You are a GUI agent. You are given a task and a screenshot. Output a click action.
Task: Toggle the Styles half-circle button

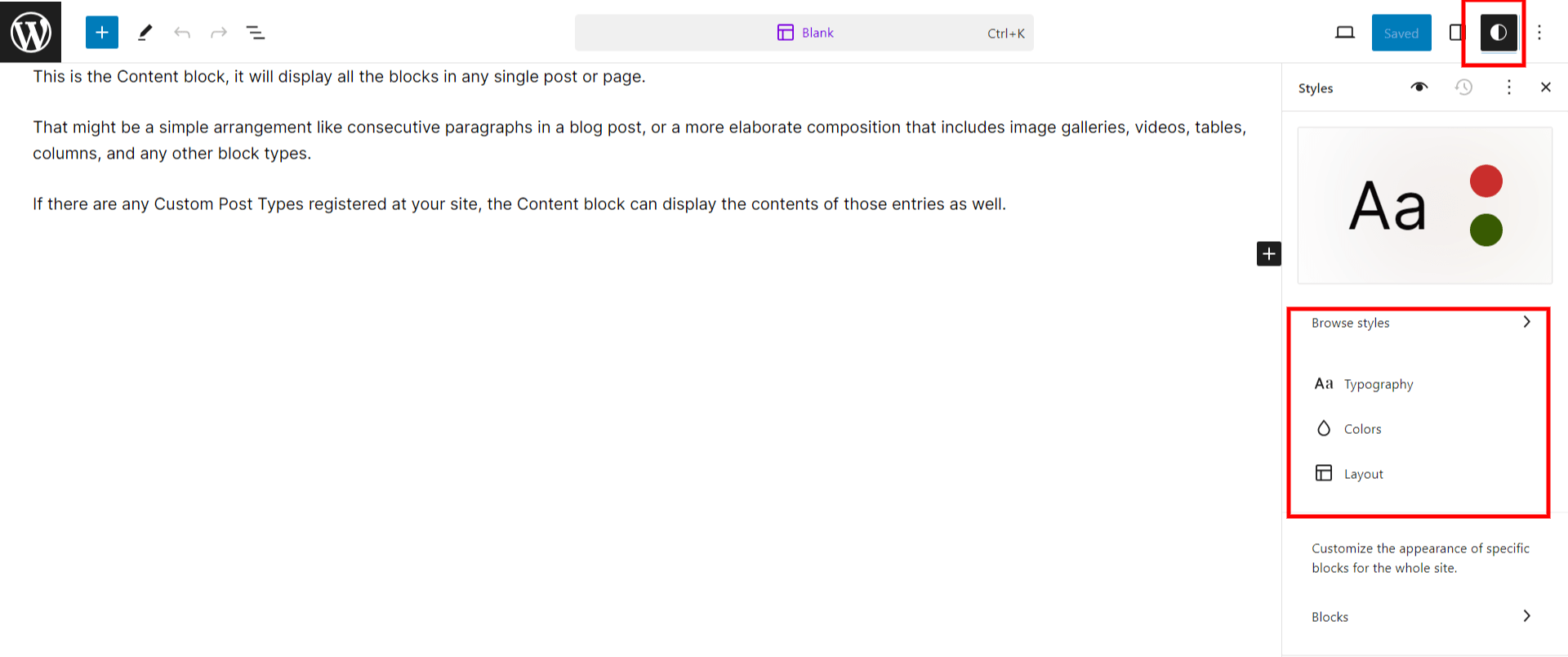coord(1498,33)
